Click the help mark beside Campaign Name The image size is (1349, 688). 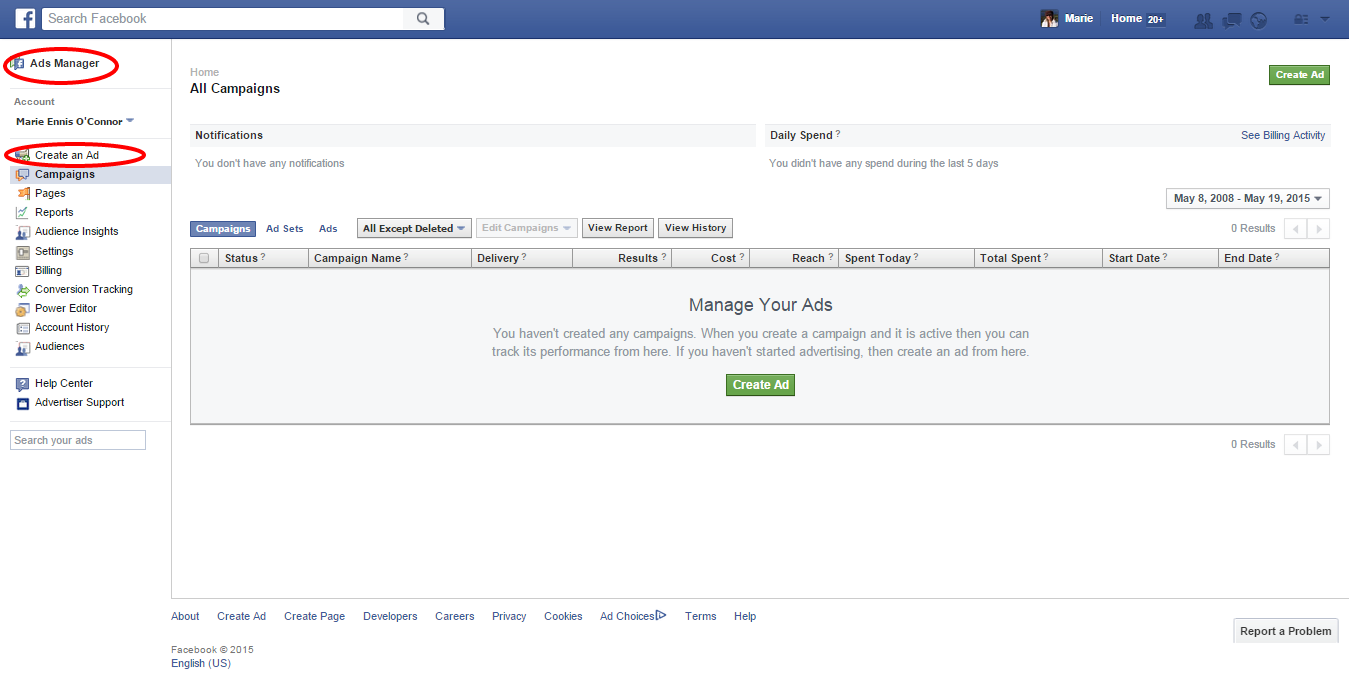tap(406, 257)
